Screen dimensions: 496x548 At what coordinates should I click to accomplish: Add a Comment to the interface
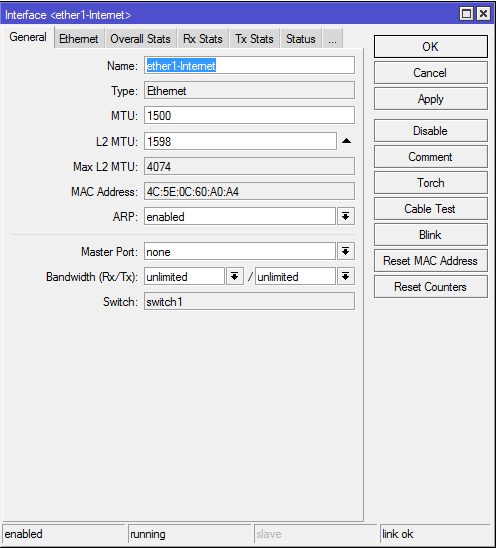(431, 157)
